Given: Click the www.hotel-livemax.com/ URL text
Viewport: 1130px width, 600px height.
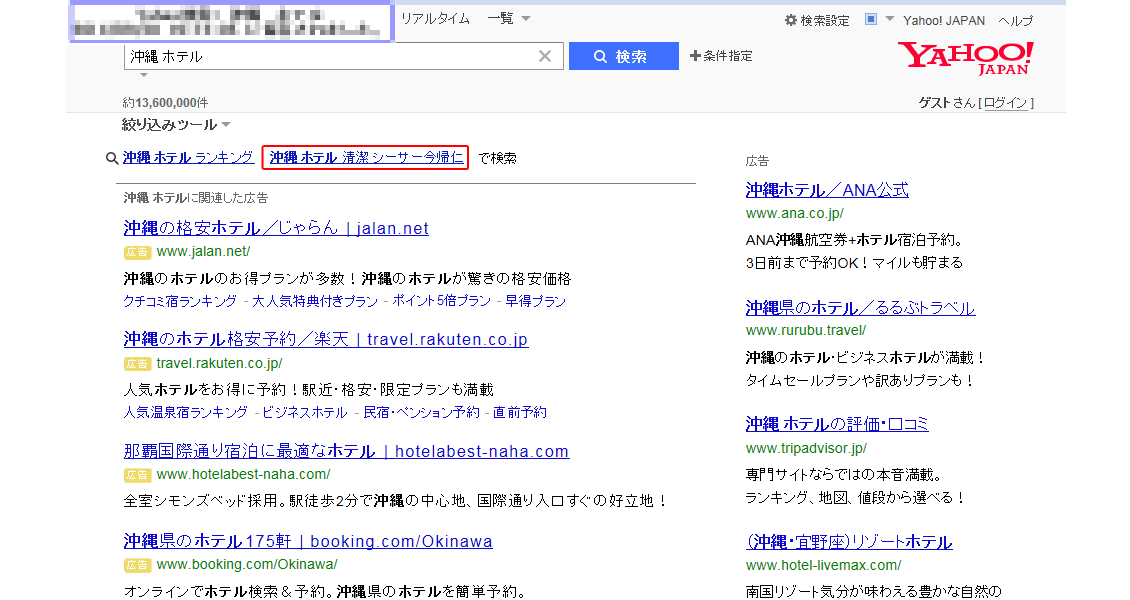Looking at the screenshot, I should (x=824, y=565).
